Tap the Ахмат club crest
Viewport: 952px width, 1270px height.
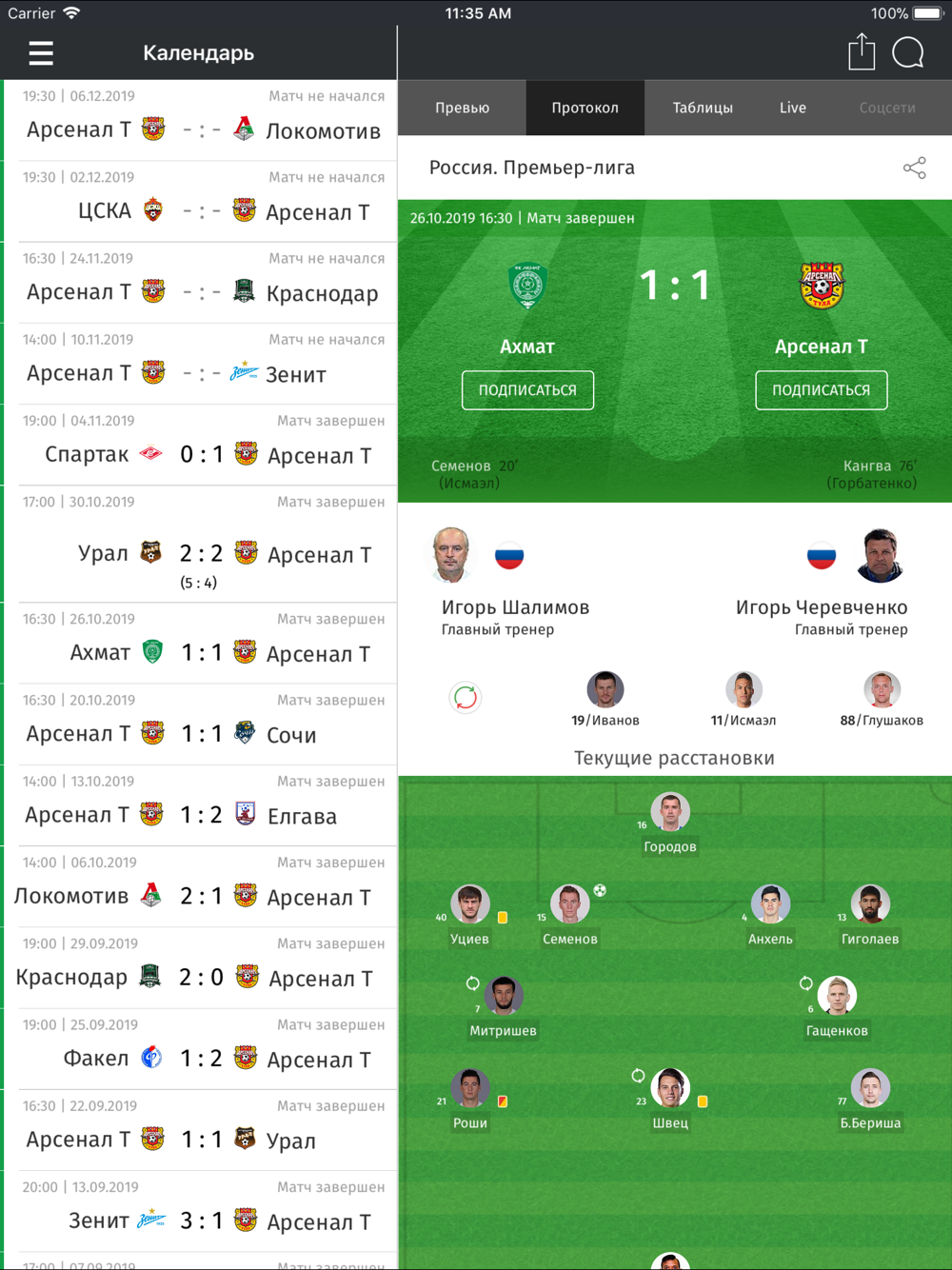coord(527,286)
